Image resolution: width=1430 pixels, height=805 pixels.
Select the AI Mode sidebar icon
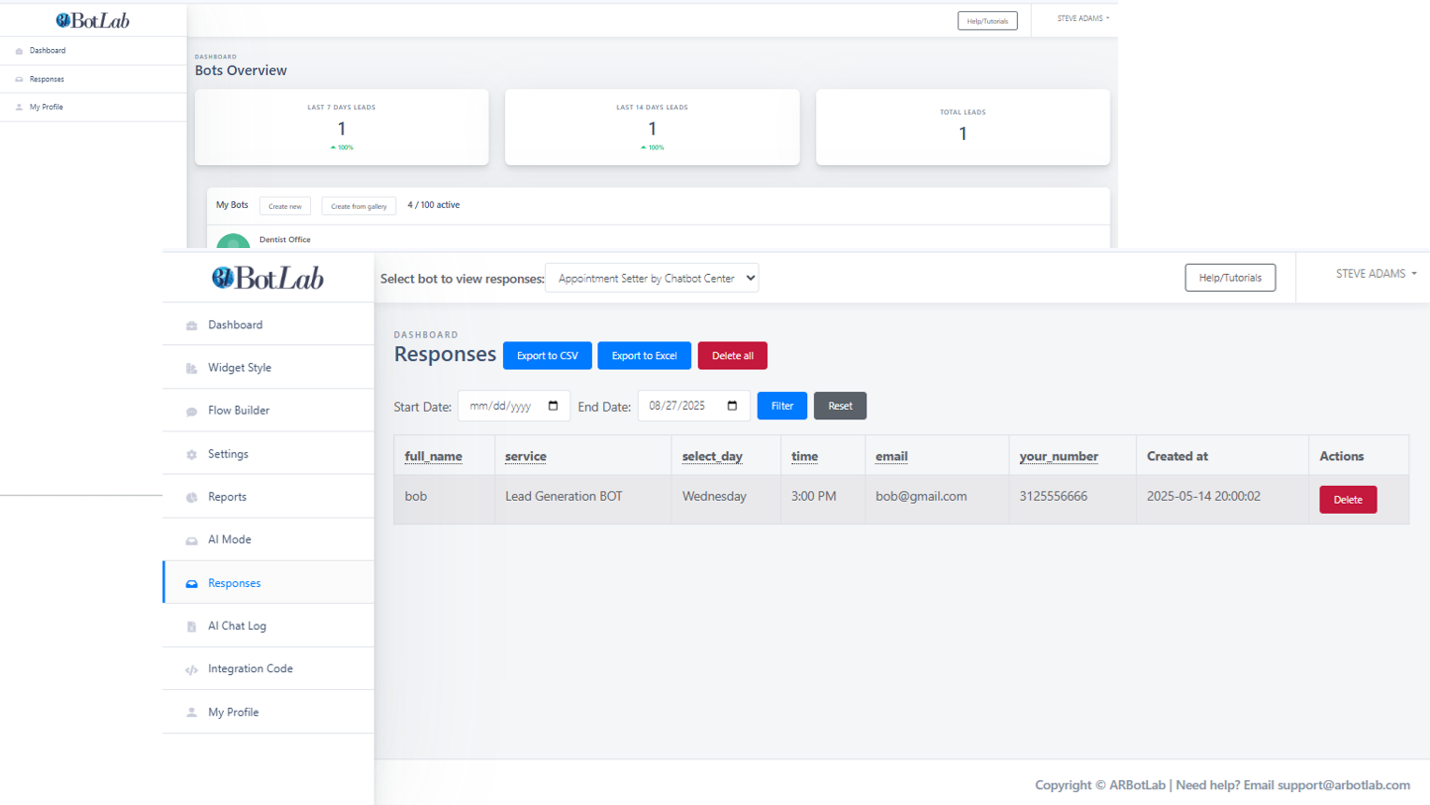pos(191,539)
